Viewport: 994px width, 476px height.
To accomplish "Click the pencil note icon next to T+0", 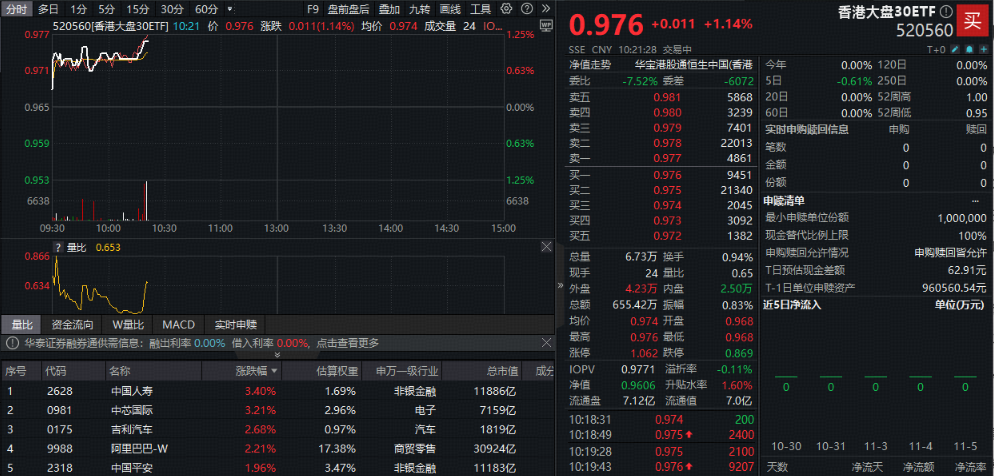I will click(x=956, y=48).
